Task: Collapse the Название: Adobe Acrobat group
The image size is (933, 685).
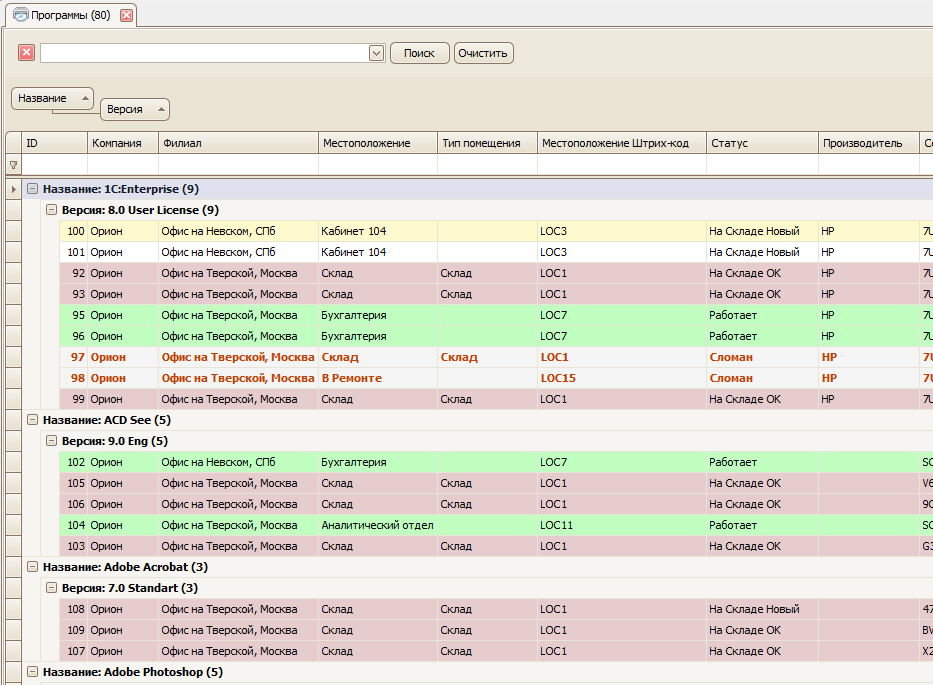Action: 33,567
